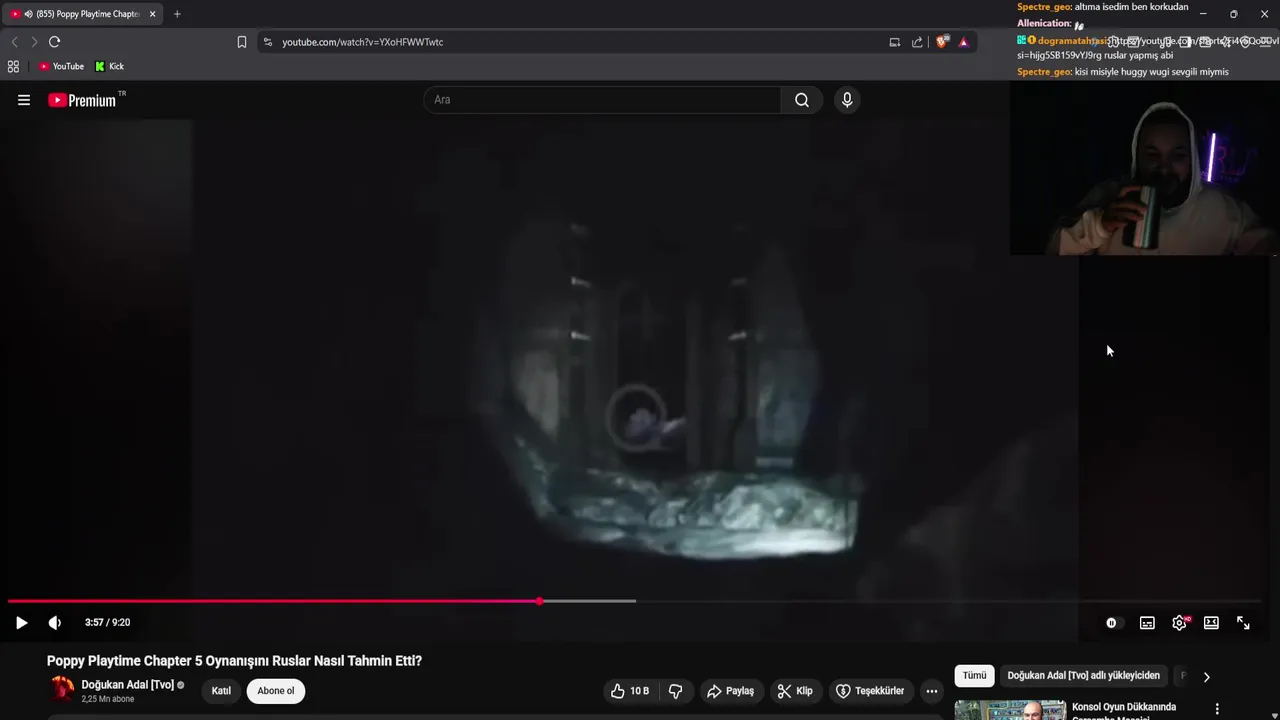Viewport: 1280px width, 720px height.
Task: Close the Poppy Playtime tab
Action: [x=152, y=14]
